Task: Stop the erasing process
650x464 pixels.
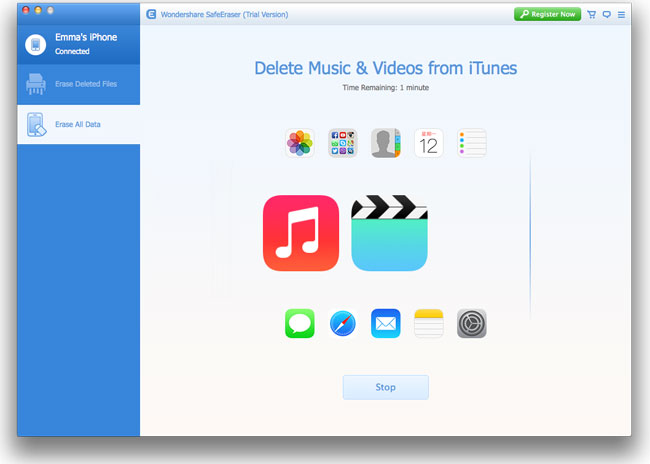Action: pos(386,387)
